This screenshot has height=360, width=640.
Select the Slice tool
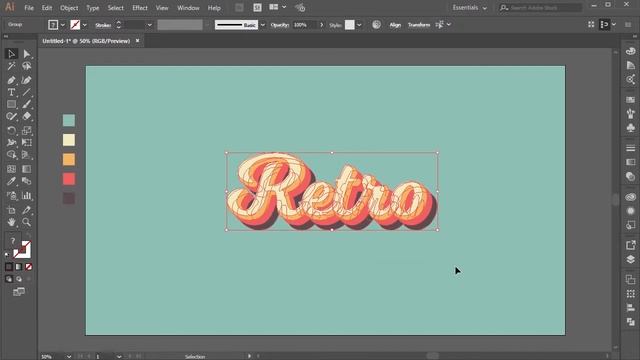(x=27, y=210)
